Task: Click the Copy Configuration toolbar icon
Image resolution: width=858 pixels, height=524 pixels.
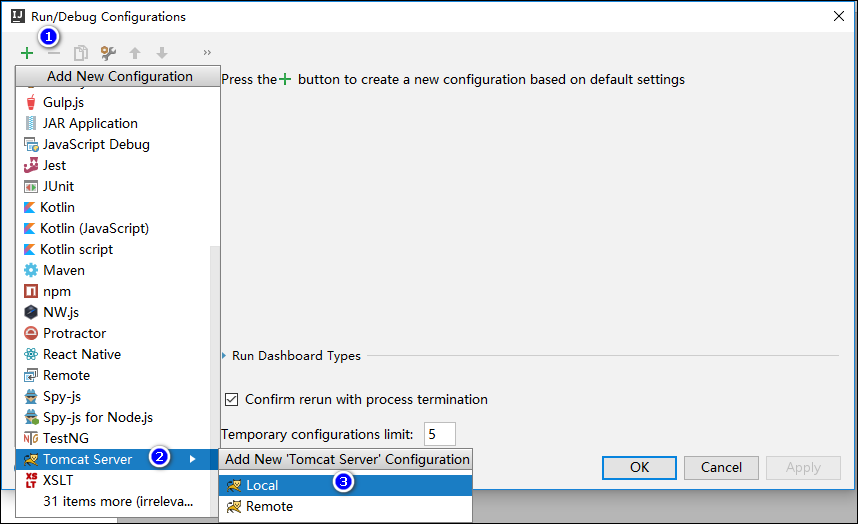Action: click(81, 53)
